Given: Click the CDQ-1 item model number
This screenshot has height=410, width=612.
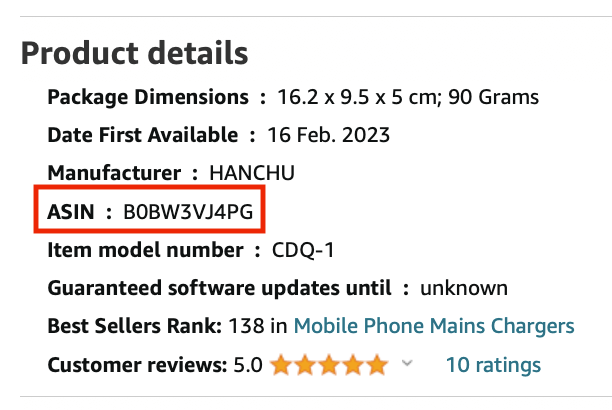Looking at the screenshot, I should 303,250.
